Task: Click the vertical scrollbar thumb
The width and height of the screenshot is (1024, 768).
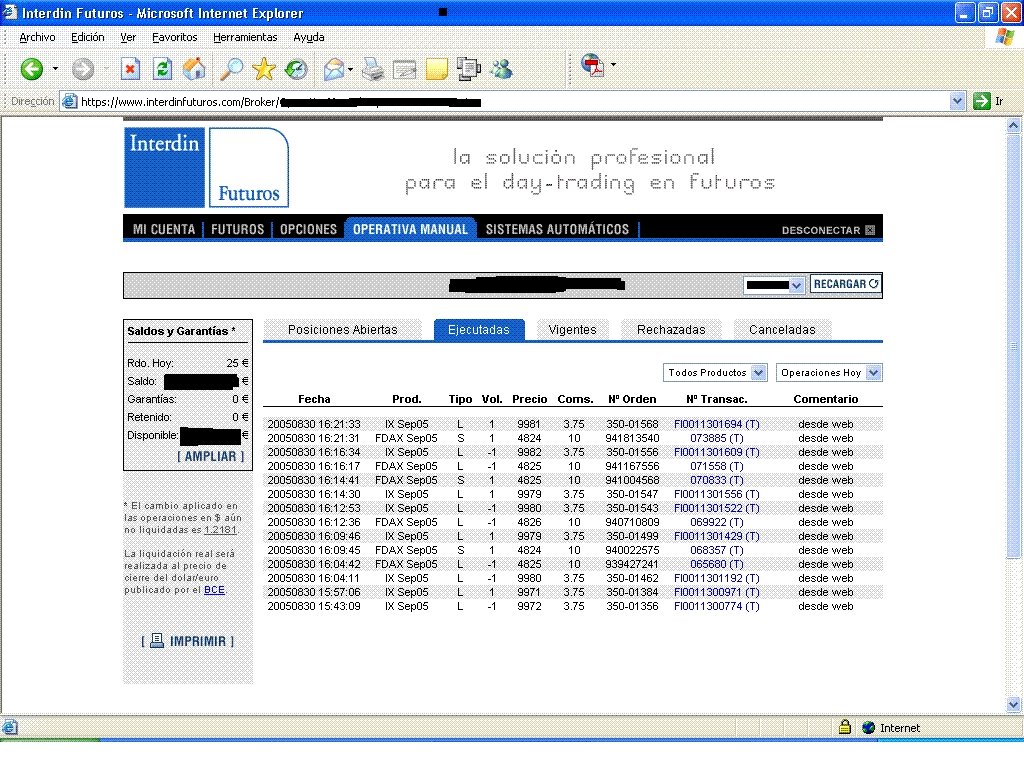Action: pos(1013,346)
